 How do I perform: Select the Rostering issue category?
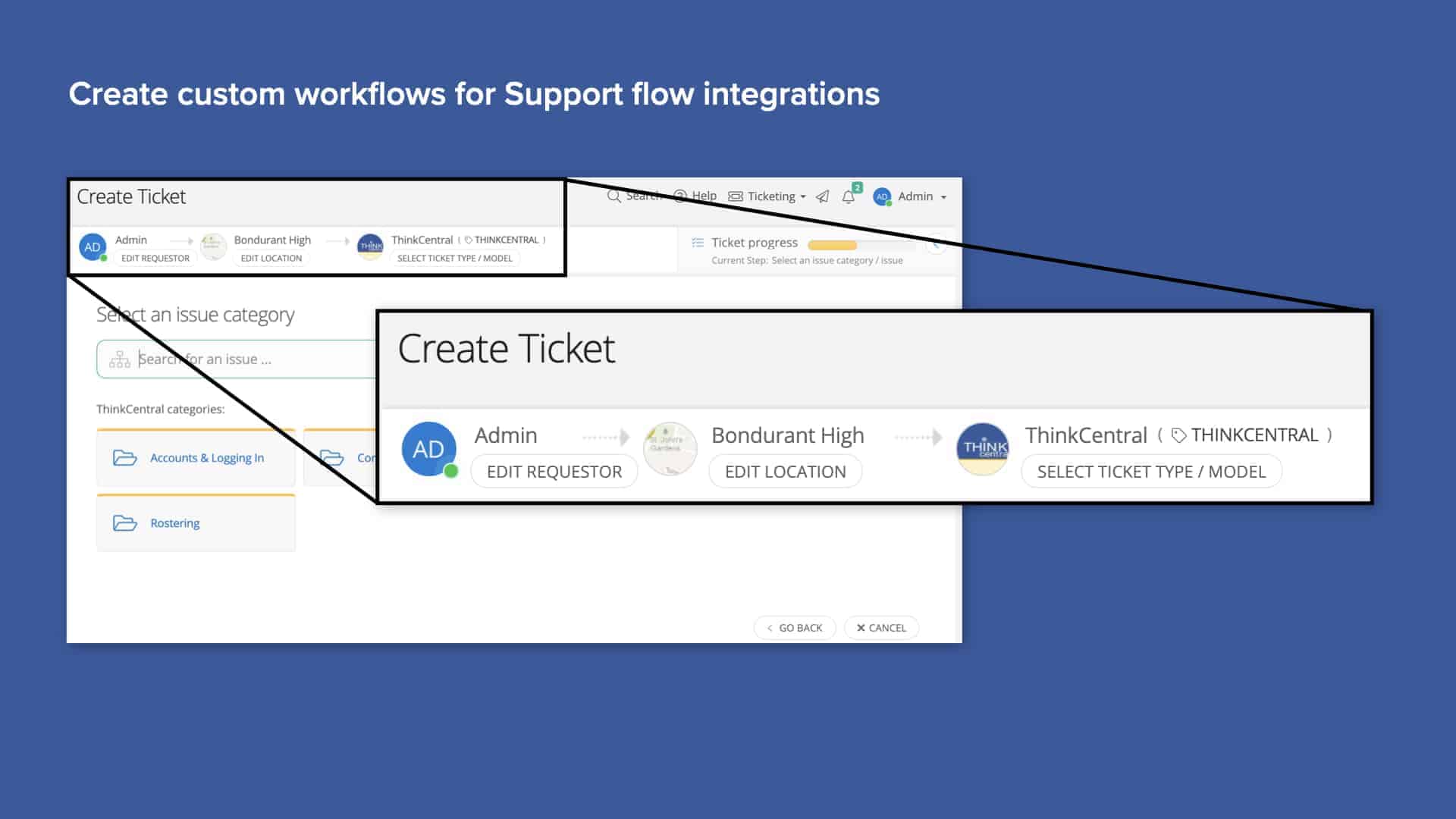[174, 522]
